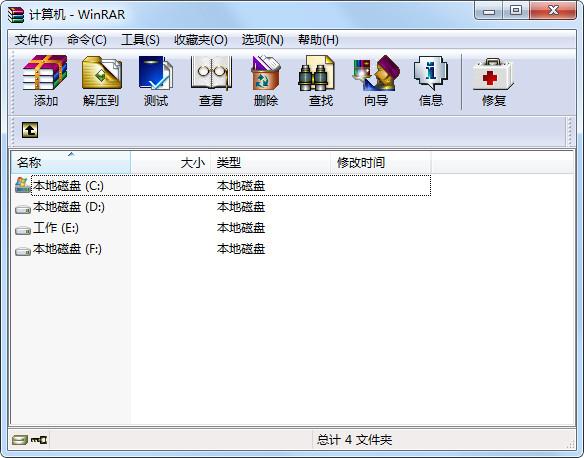Select the D: drive icon
Image resolution: width=584 pixels, height=458 pixels.
click(23, 210)
